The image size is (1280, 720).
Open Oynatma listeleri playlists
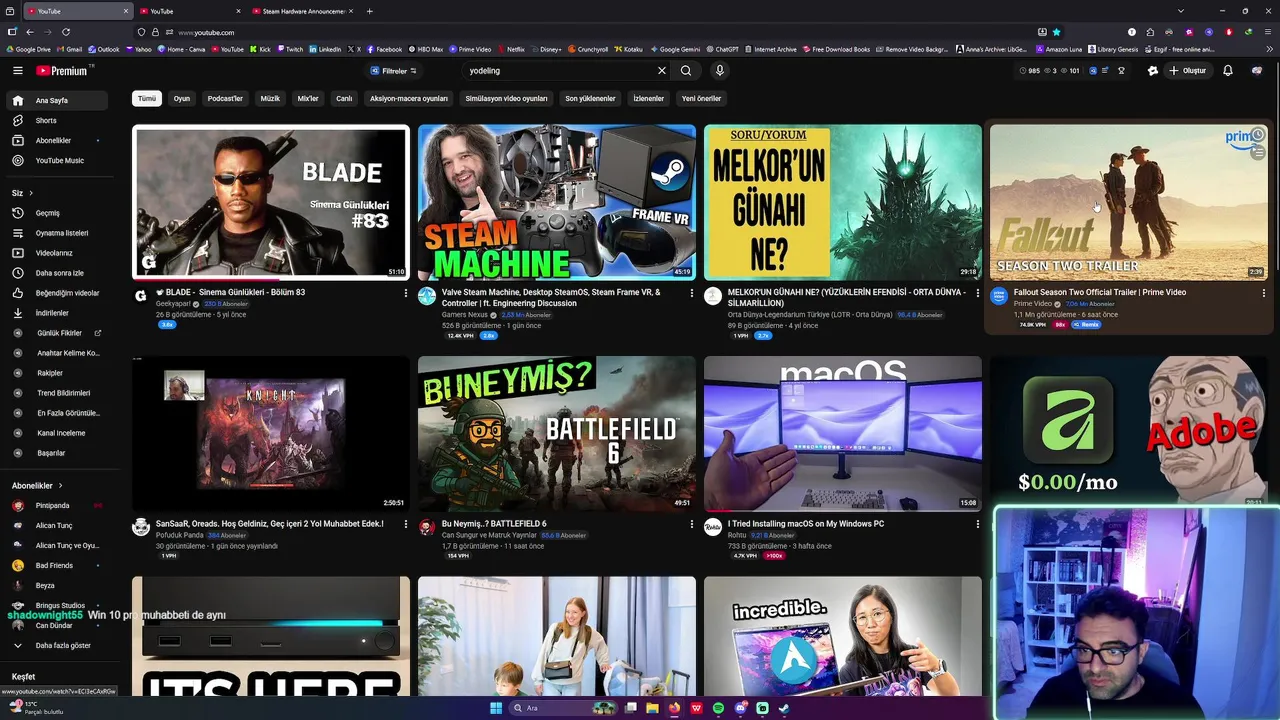55,233
